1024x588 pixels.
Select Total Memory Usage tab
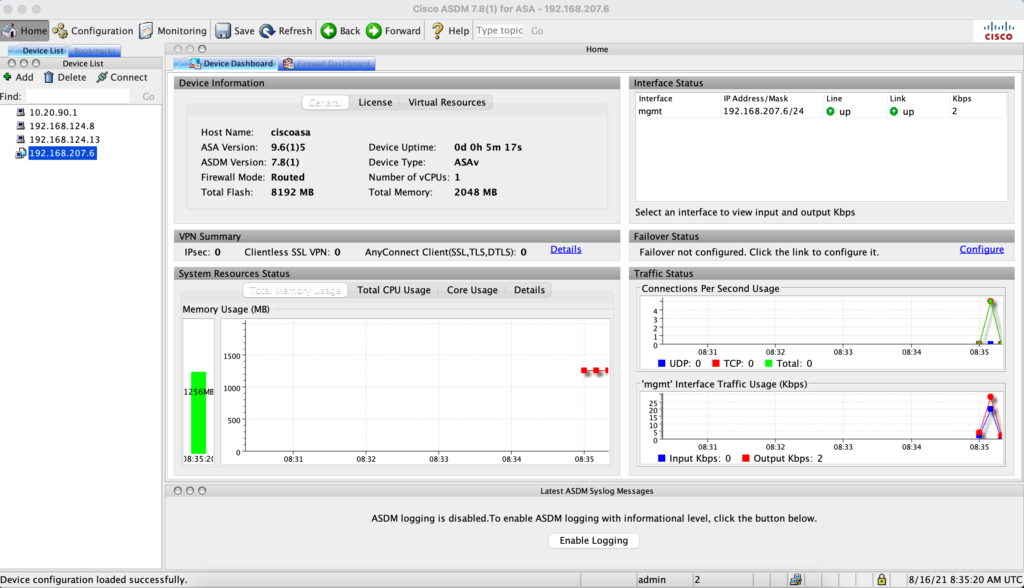(295, 290)
